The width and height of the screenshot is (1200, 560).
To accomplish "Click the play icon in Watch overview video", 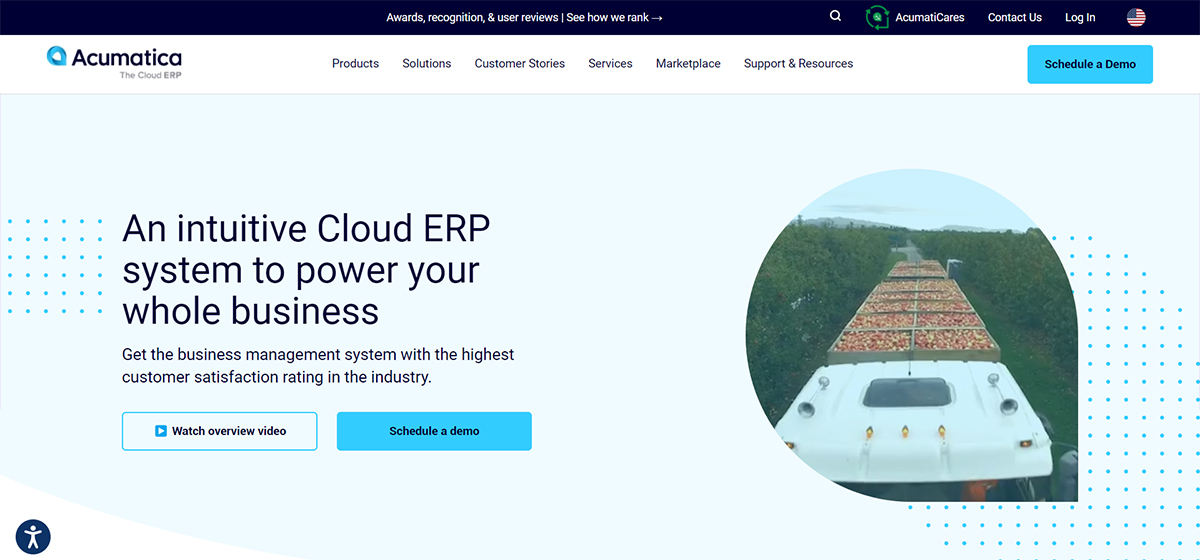I will click(160, 431).
